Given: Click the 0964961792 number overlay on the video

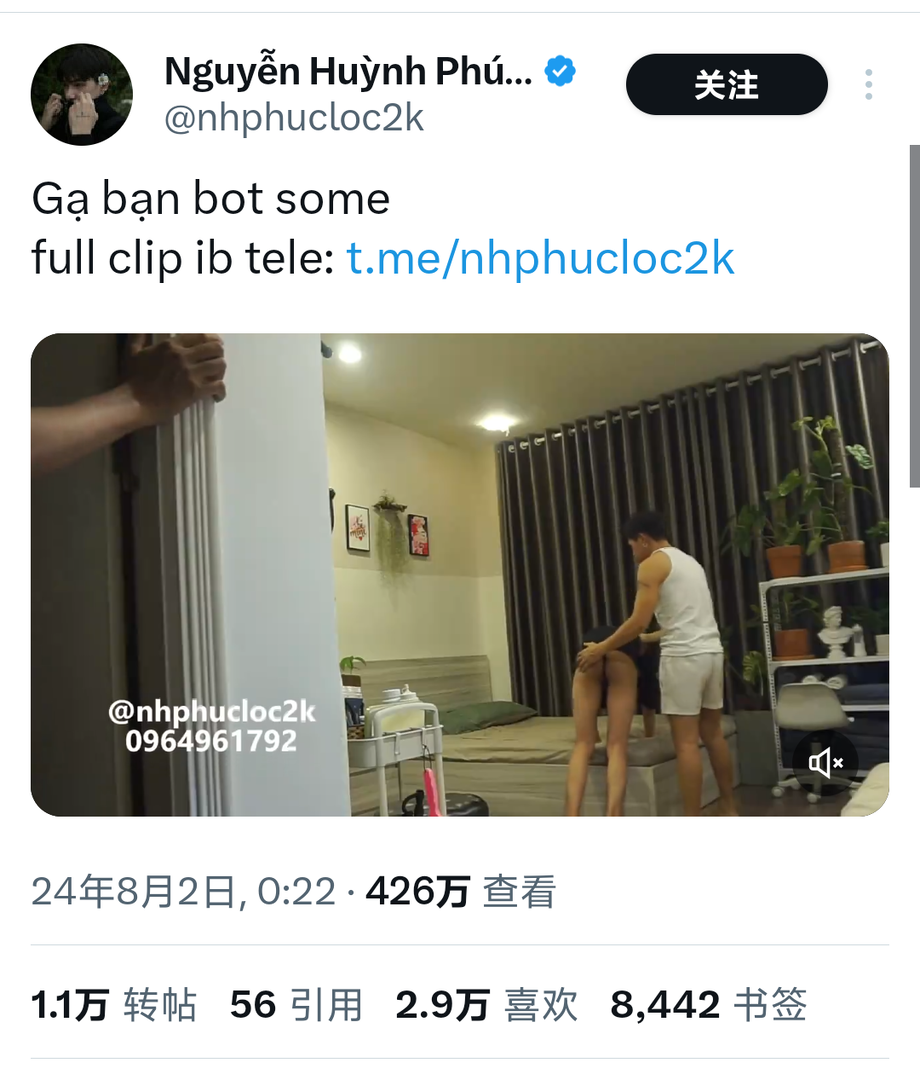Looking at the screenshot, I should [x=211, y=741].
